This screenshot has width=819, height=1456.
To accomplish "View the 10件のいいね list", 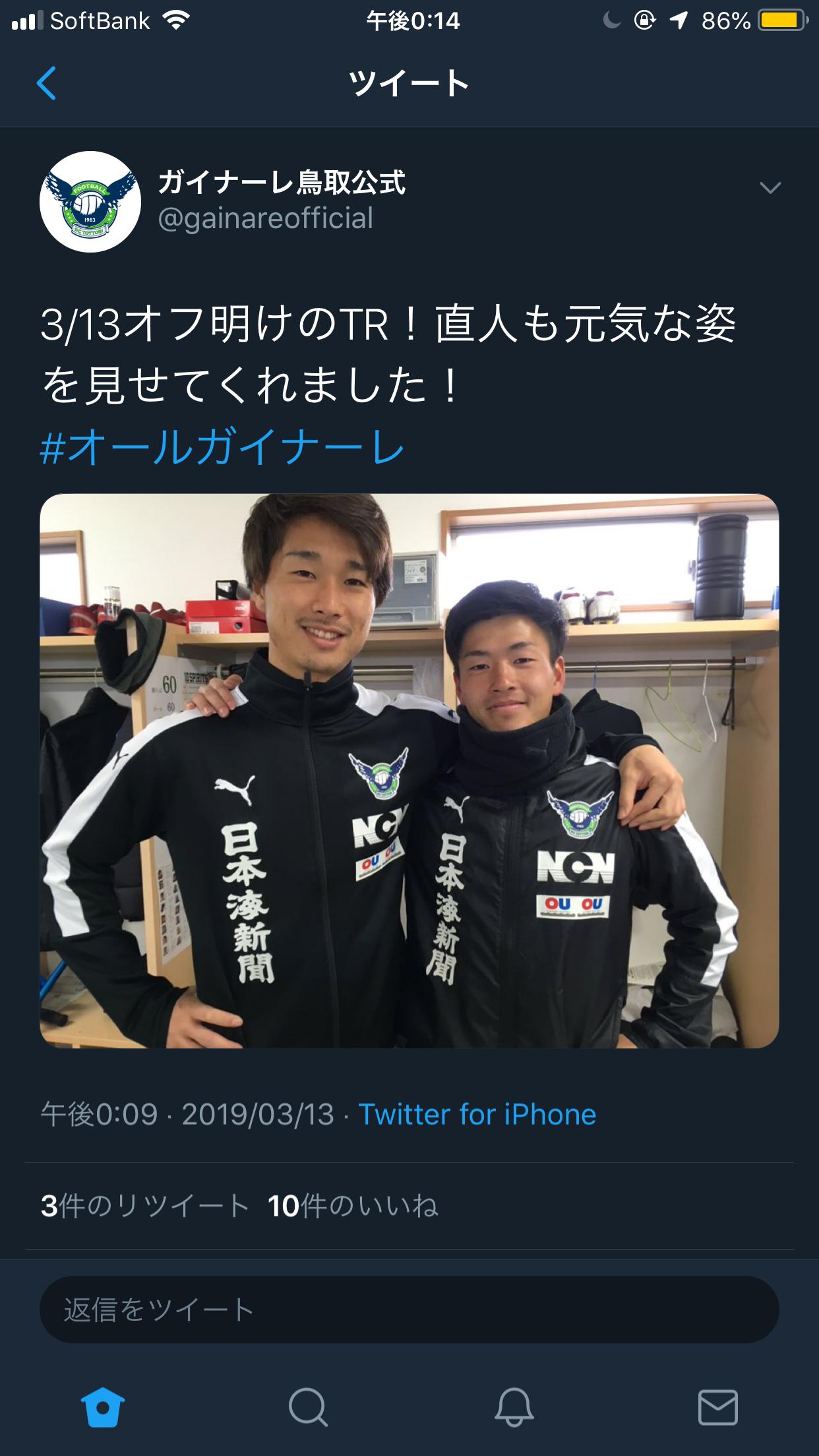I will (x=353, y=1206).
